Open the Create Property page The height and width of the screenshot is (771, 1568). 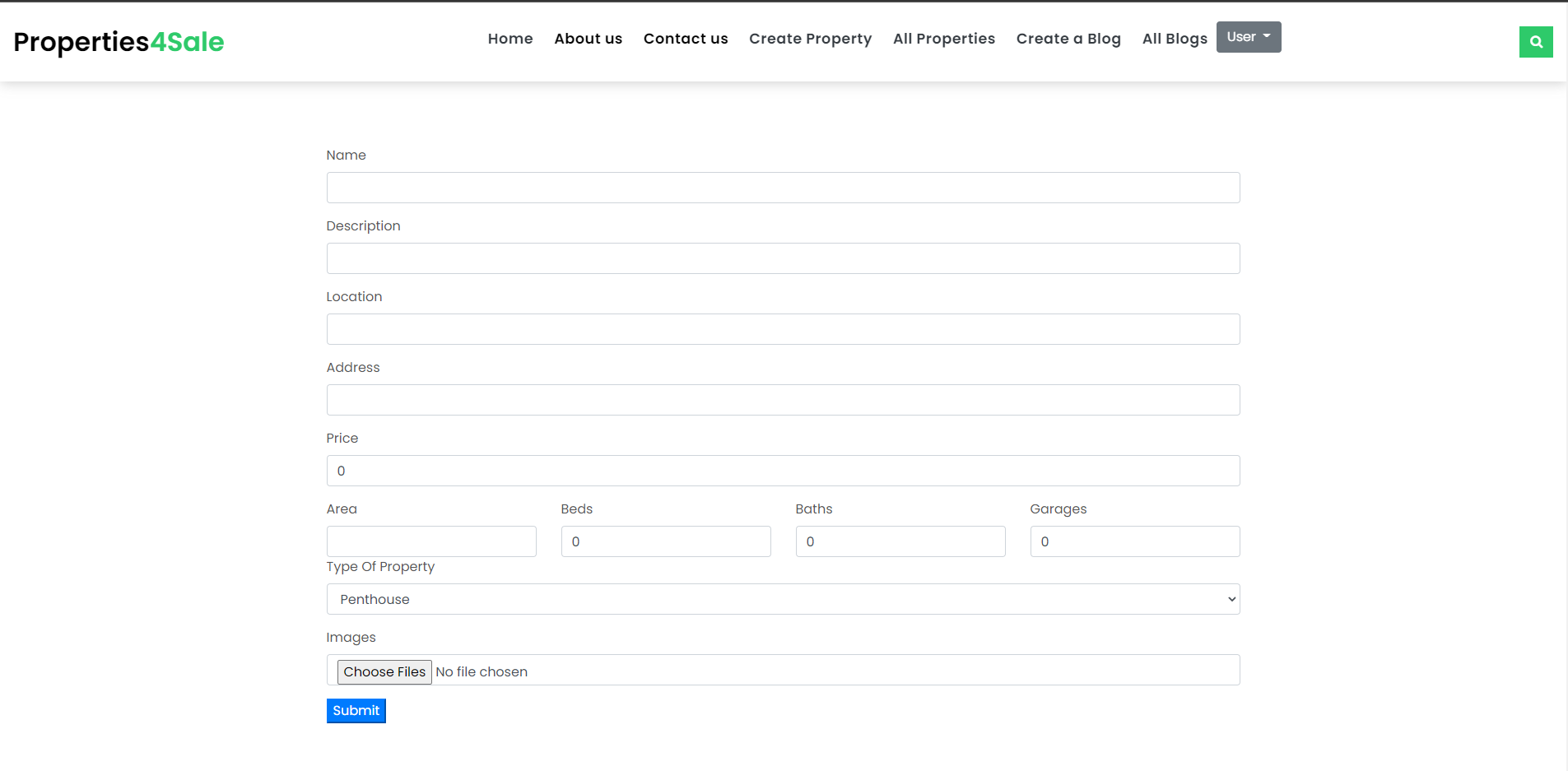coord(810,38)
